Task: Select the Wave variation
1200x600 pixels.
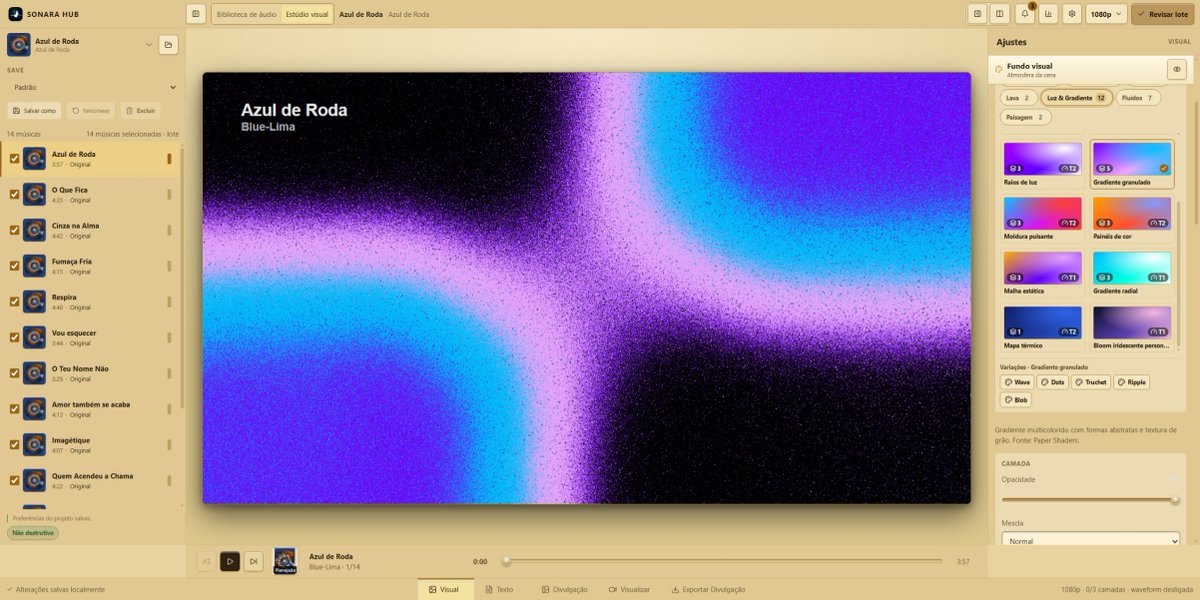Action: [1018, 382]
